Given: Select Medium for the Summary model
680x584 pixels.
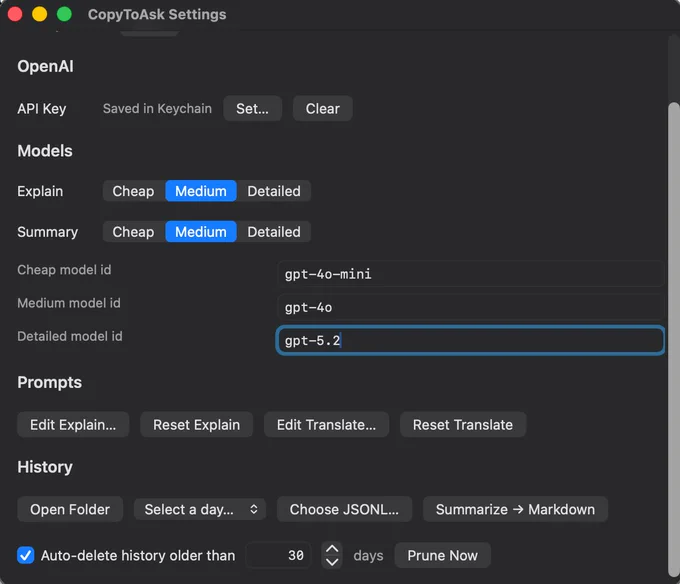Looking at the screenshot, I should tap(201, 232).
